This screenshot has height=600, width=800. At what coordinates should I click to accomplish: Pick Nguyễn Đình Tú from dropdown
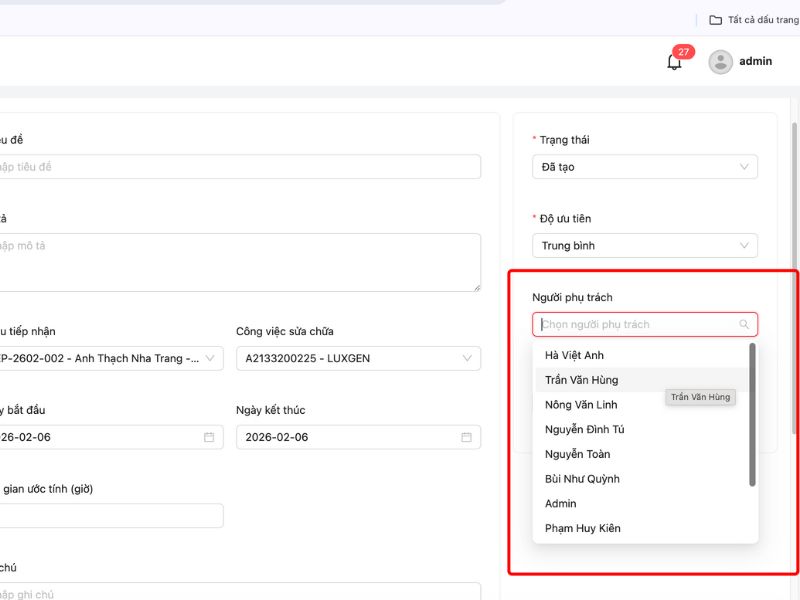[584, 429]
